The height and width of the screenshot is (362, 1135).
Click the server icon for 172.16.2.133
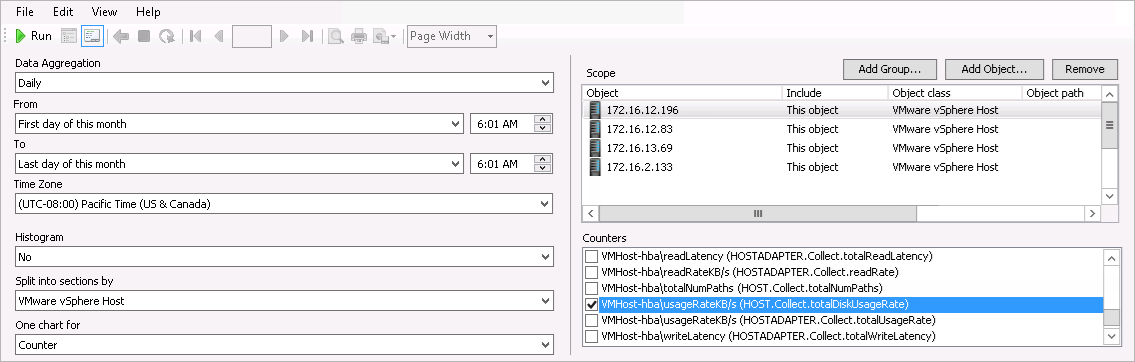click(595, 167)
